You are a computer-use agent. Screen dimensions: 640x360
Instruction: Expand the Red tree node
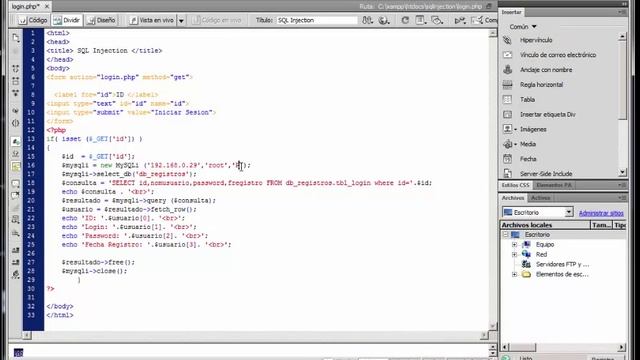514,254
